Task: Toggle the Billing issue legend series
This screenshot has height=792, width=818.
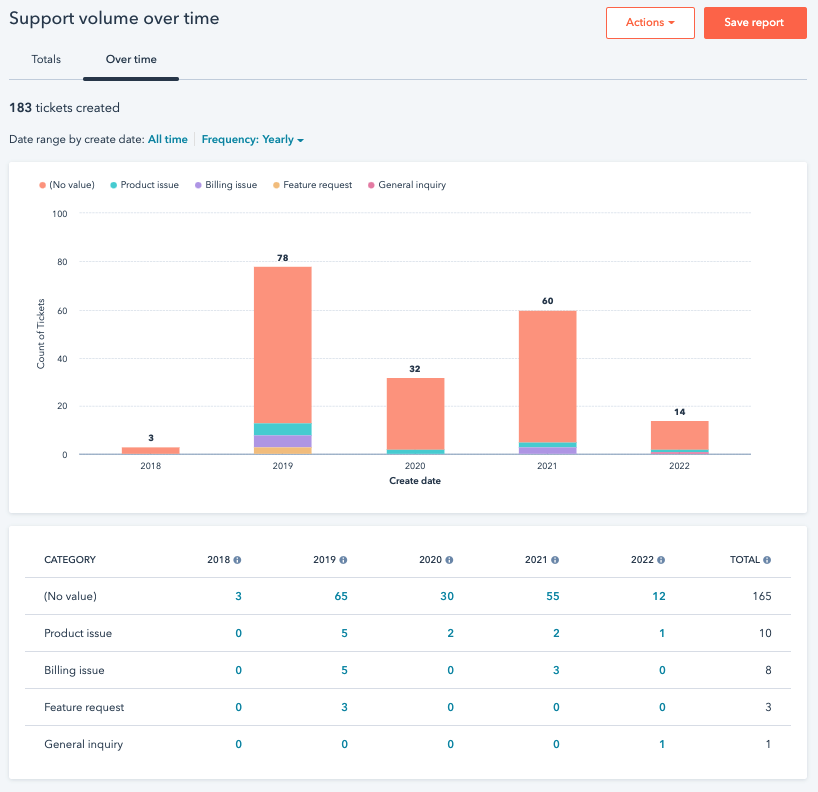Action: (226, 185)
